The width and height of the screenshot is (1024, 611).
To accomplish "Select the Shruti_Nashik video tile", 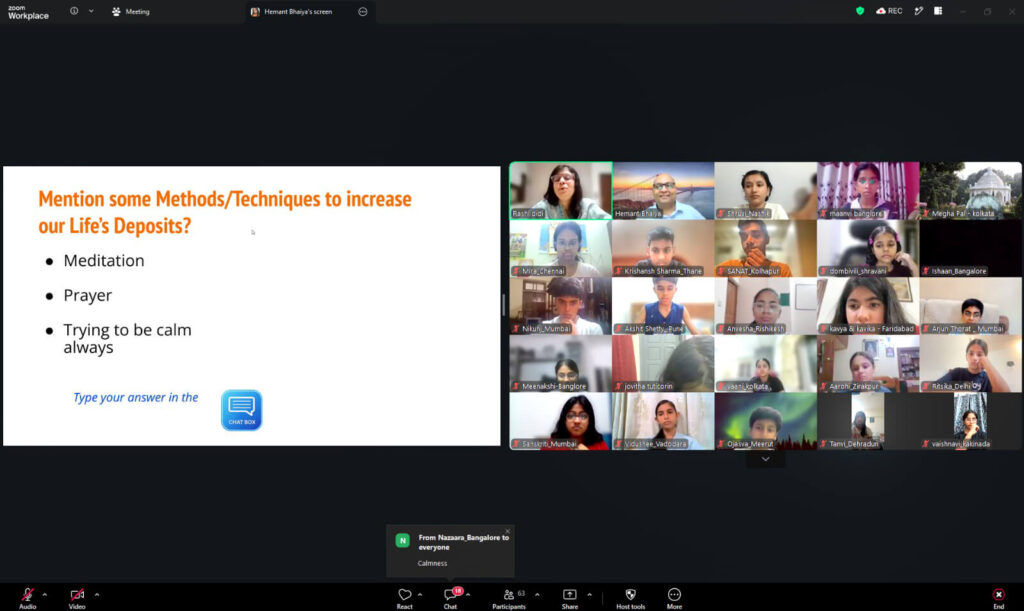I will (765, 191).
